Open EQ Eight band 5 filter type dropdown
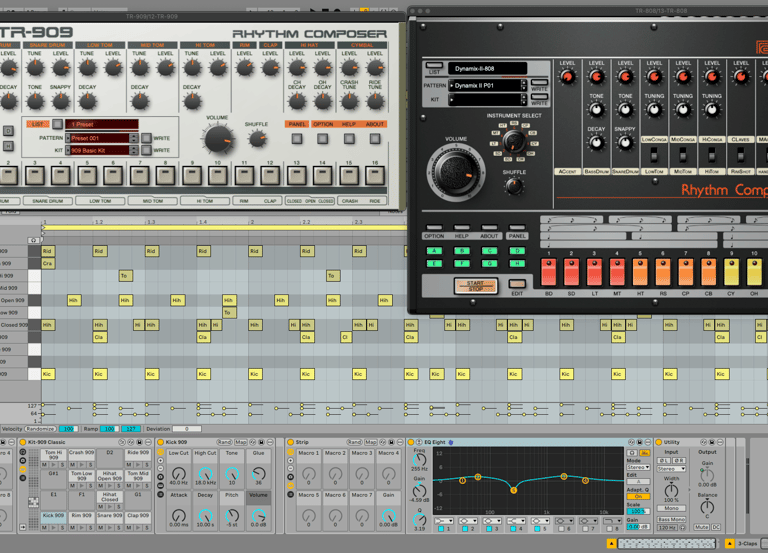Image resolution: width=768 pixels, height=553 pixels. click(x=540, y=521)
